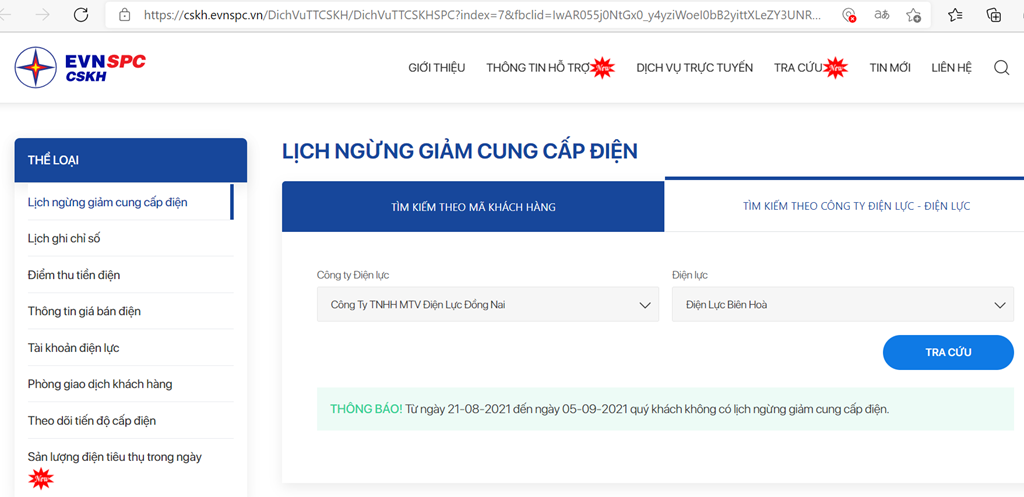Select TÌM KIẾM THEO CÔNG TY ĐIỆN LỰC tab
1024x497 pixels.
856,206
